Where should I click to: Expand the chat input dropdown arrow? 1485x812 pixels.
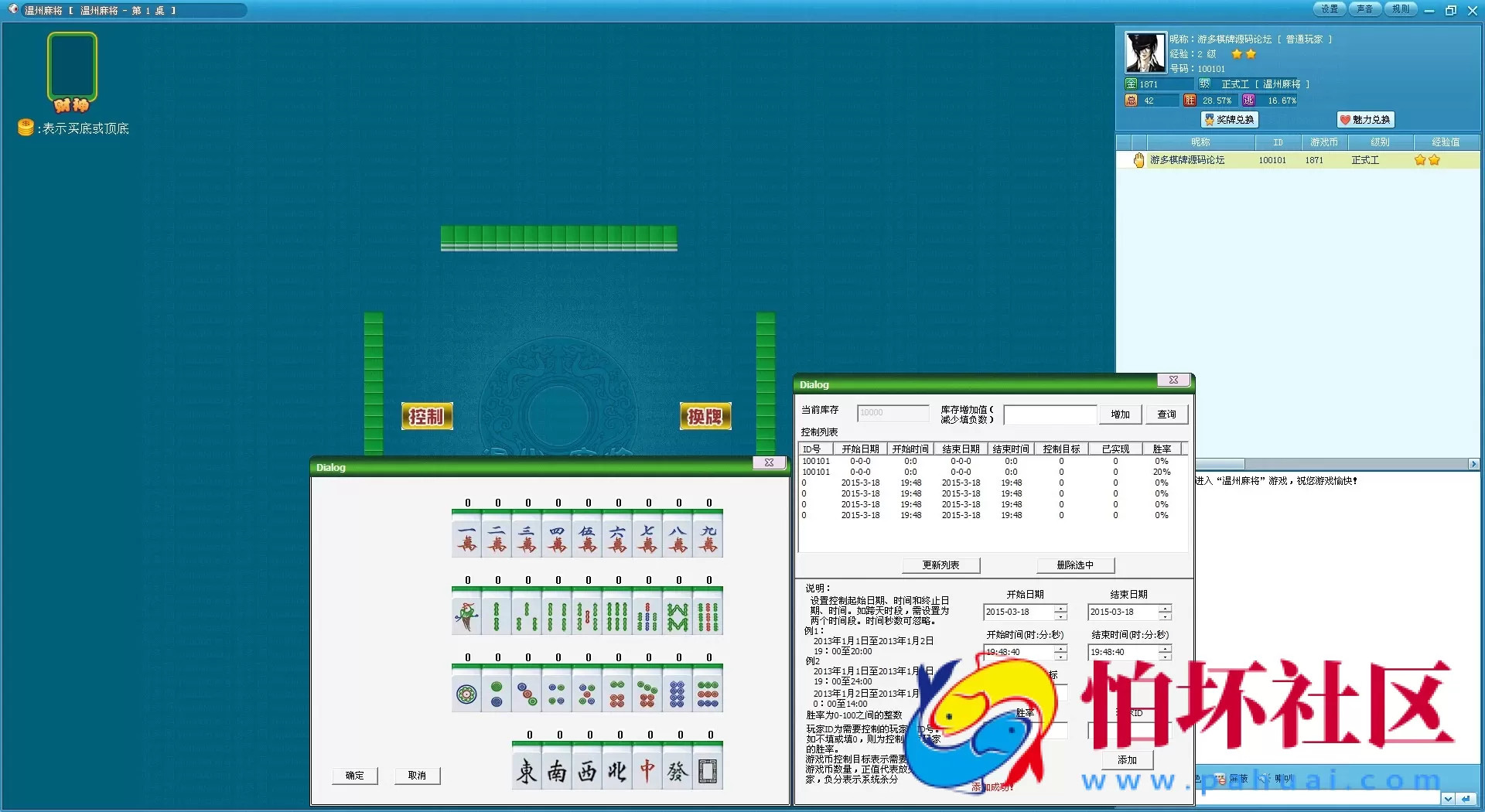(x=1447, y=799)
